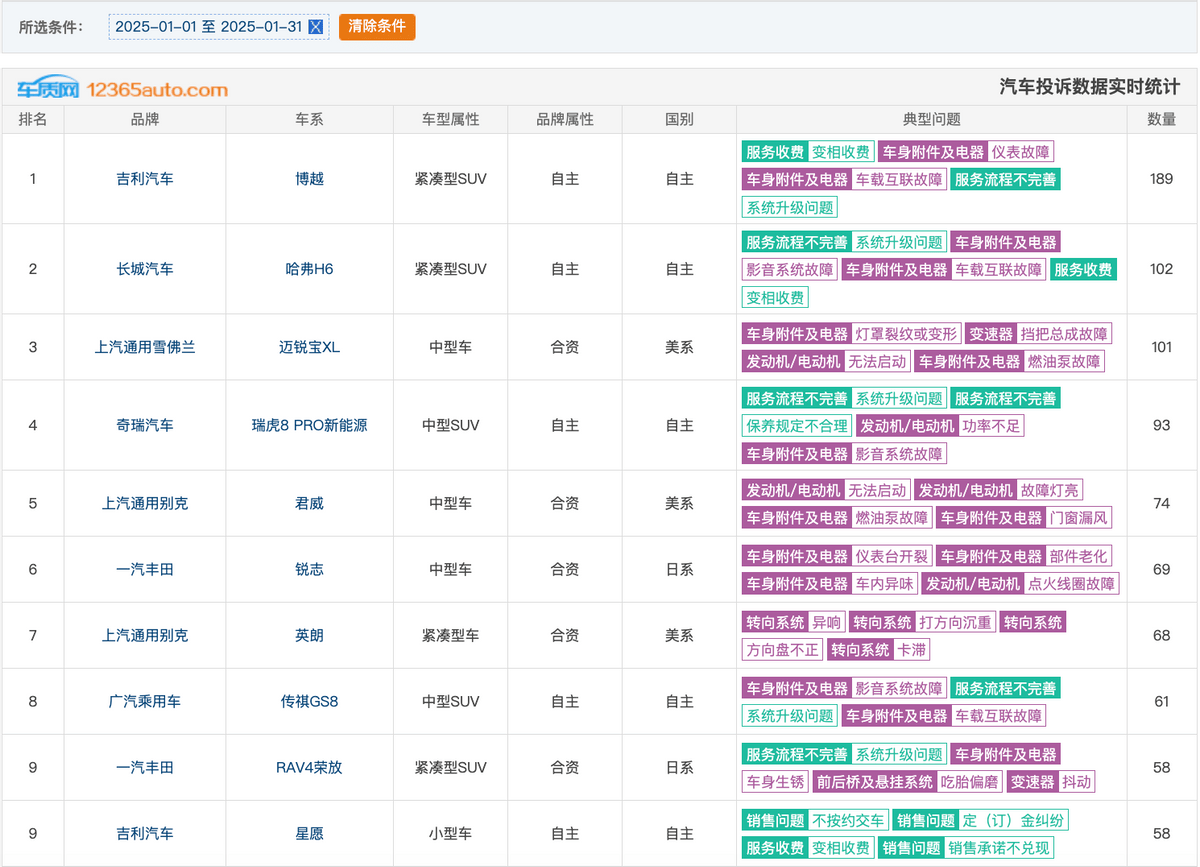The width and height of the screenshot is (1200, 867).
Task: Click complaint count 102
Action: click(1161, 269)
